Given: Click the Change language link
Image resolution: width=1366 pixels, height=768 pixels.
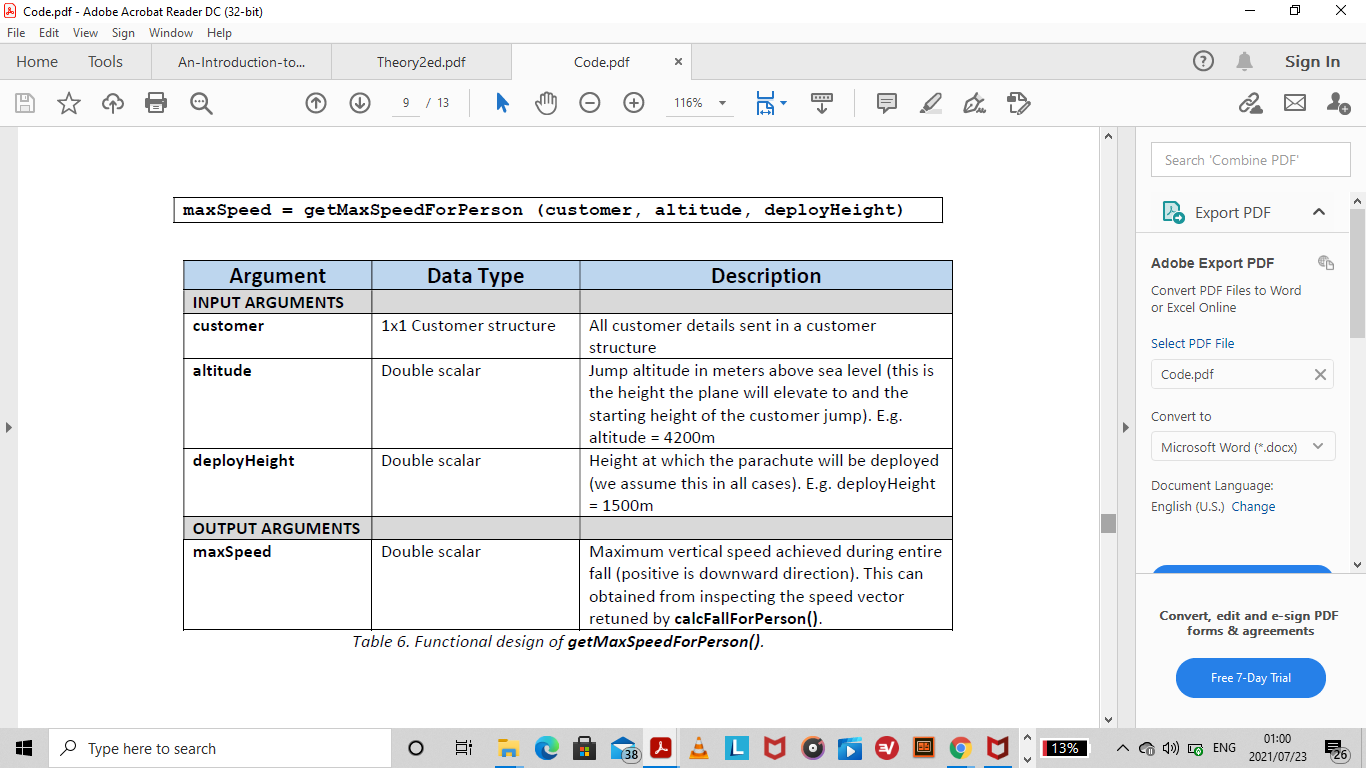Looking at the screenshot, I should coord(1253,507).
